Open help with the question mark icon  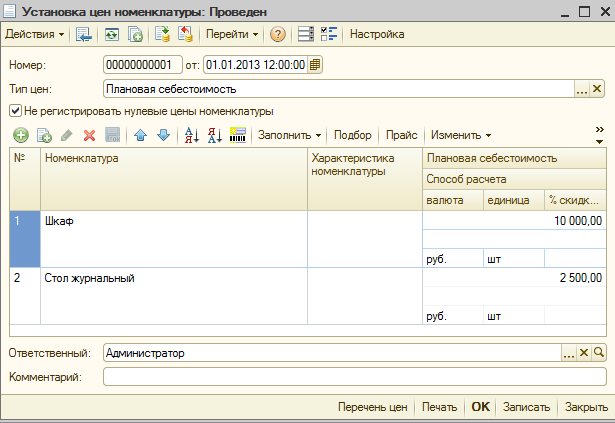coord(278,35)
